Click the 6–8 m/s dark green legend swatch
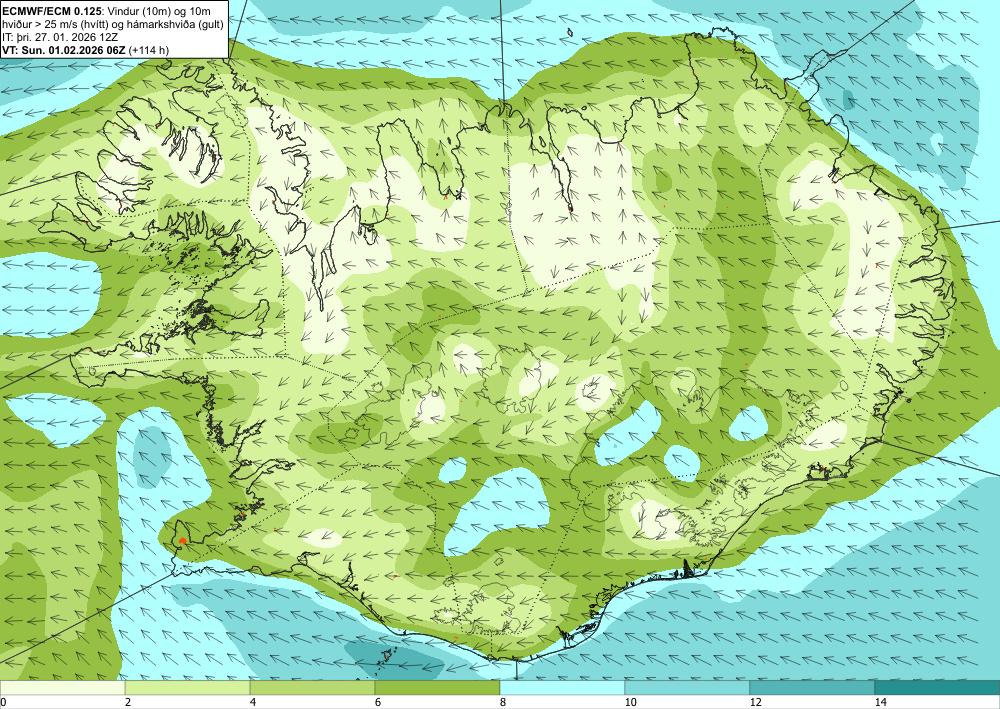Image resolution: width=1000 pixels, height=709 pixels. coord(438,688)
